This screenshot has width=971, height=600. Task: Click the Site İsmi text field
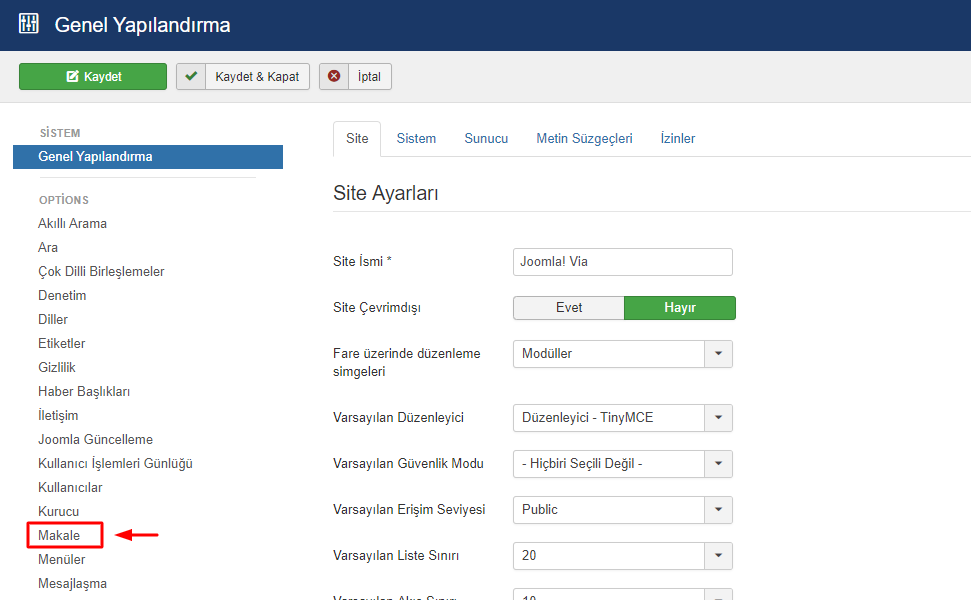tap(622, 262)
